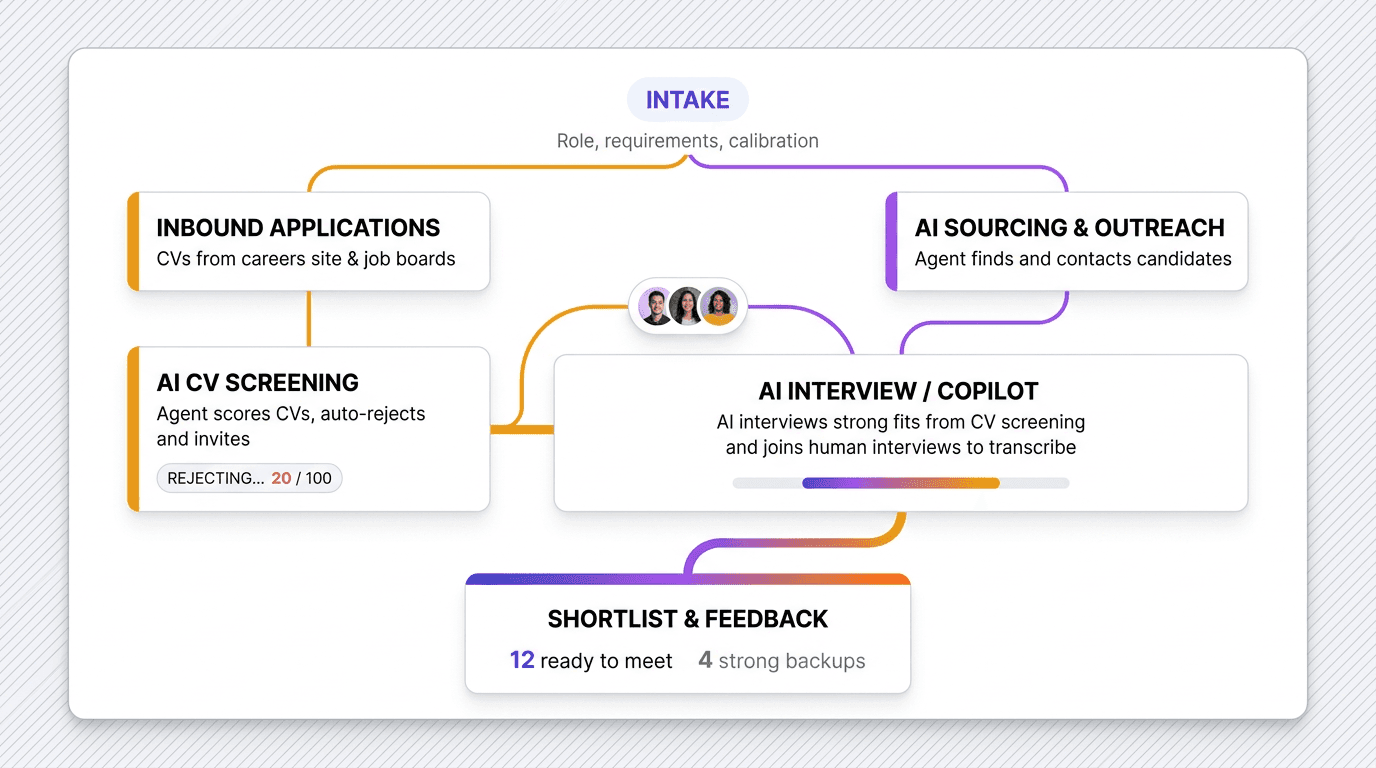Viewport: 1376px width, 768px height.
Task: Select the leftmost candidate avatar with purple background
Action: tap(654, 306)
